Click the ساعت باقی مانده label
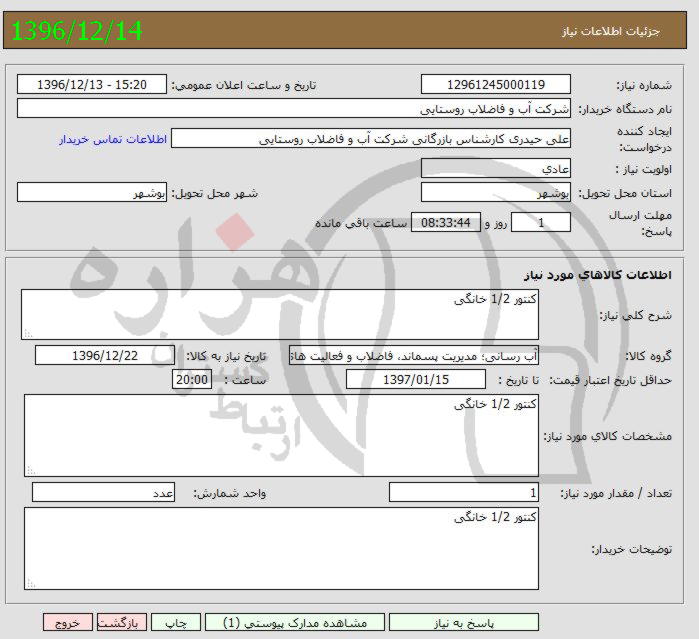Image resolution: width=699 pixels, height=639 pixels. [361, 223]
